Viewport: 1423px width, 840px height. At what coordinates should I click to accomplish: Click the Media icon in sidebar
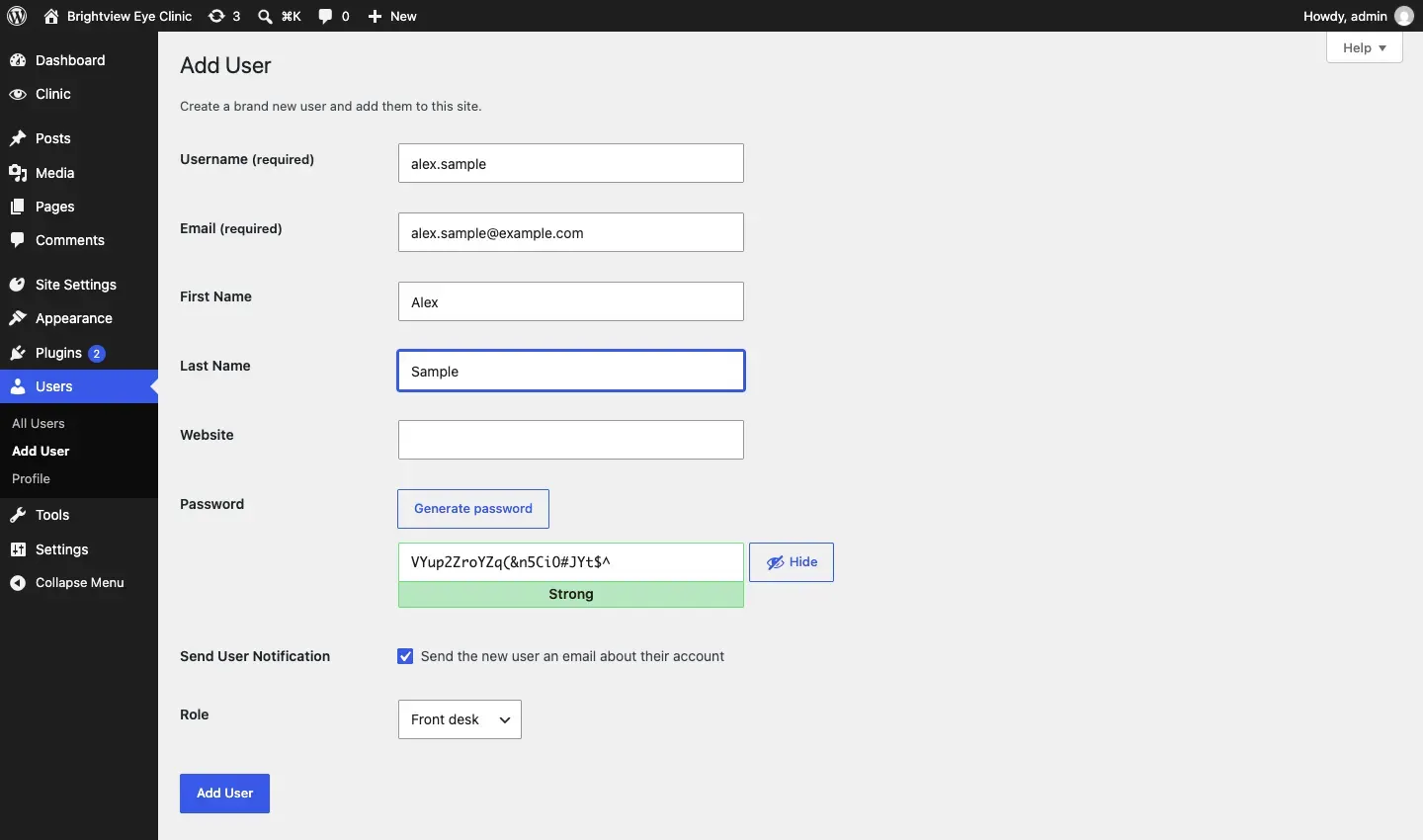[18, 173]
